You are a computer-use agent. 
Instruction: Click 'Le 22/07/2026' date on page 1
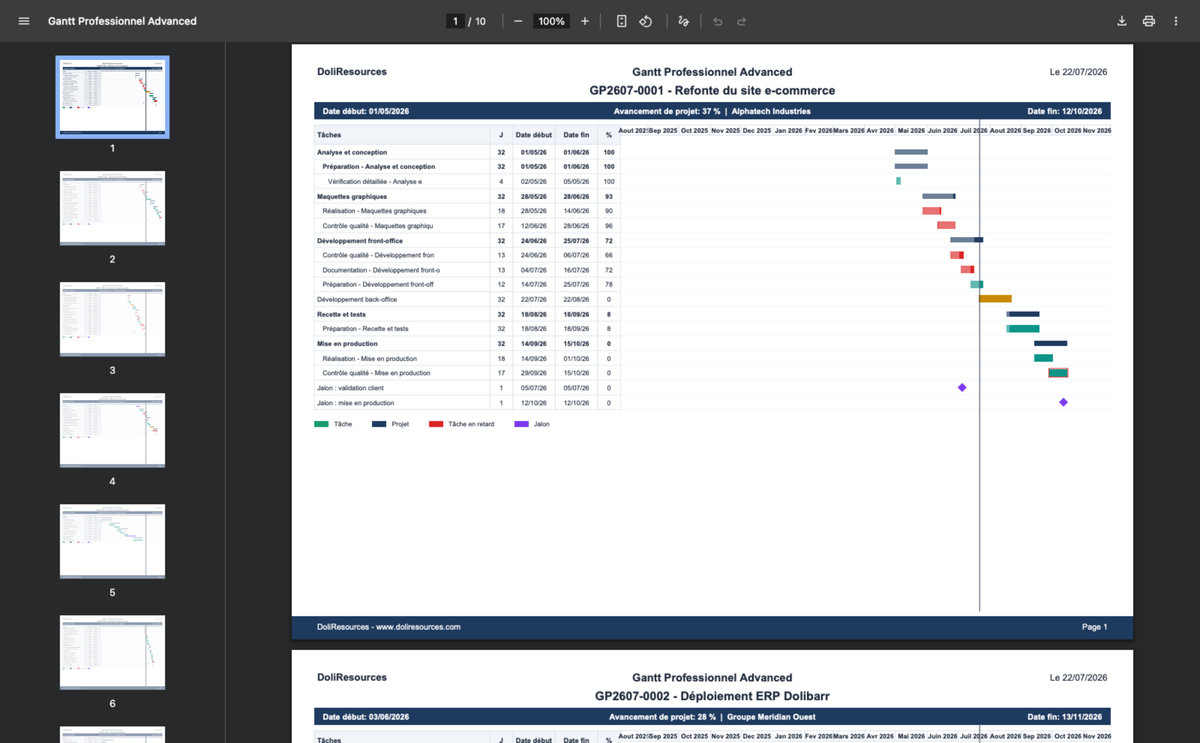tap(1078, 72)
